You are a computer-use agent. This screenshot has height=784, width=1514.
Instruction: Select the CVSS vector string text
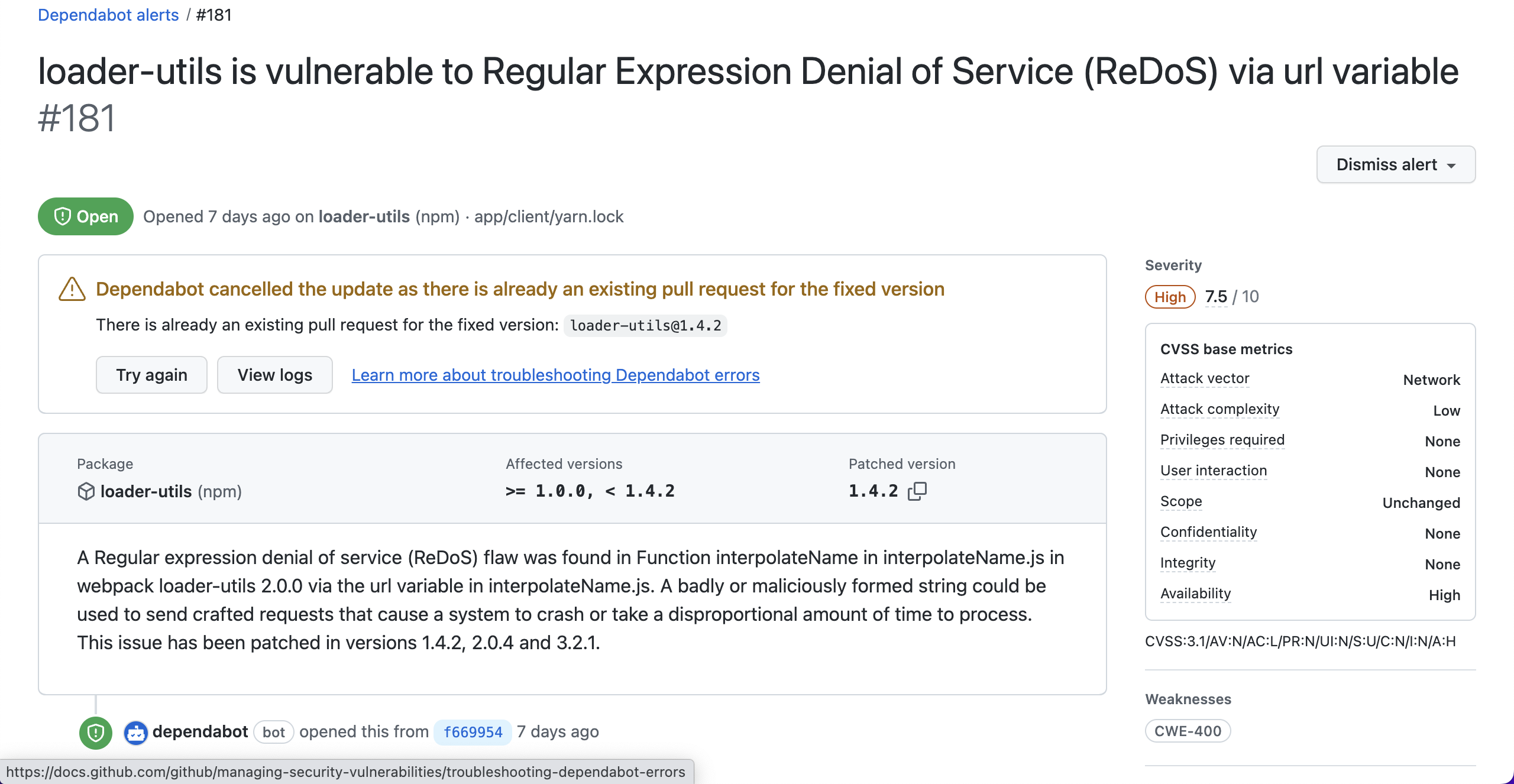coord(1301,642)
